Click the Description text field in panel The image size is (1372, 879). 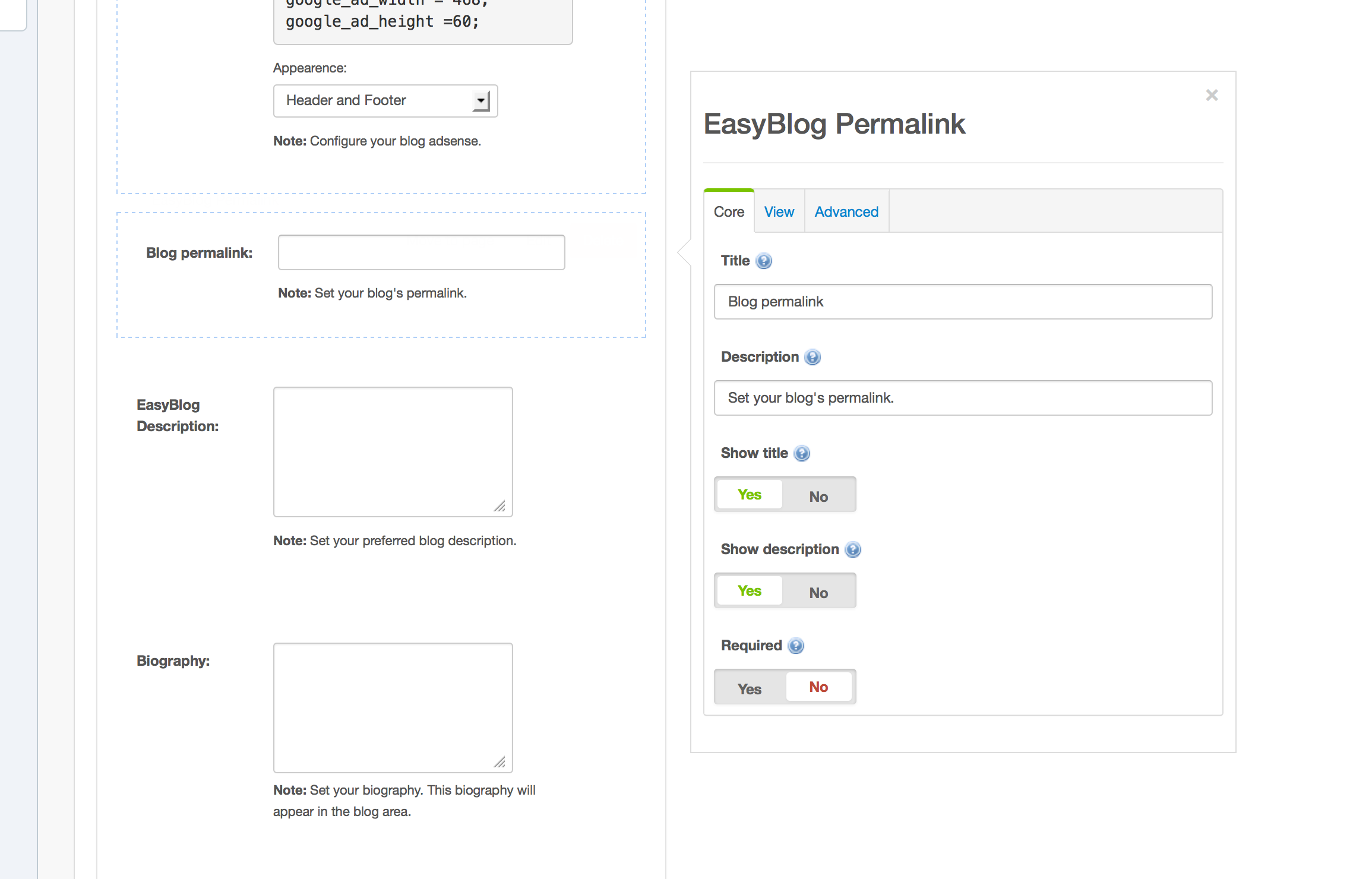tap(962, 398)
